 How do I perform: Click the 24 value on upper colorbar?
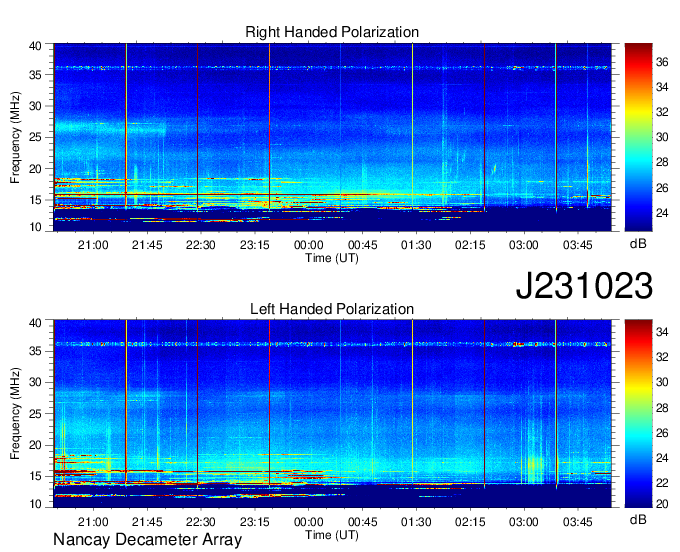click(662, 213)
